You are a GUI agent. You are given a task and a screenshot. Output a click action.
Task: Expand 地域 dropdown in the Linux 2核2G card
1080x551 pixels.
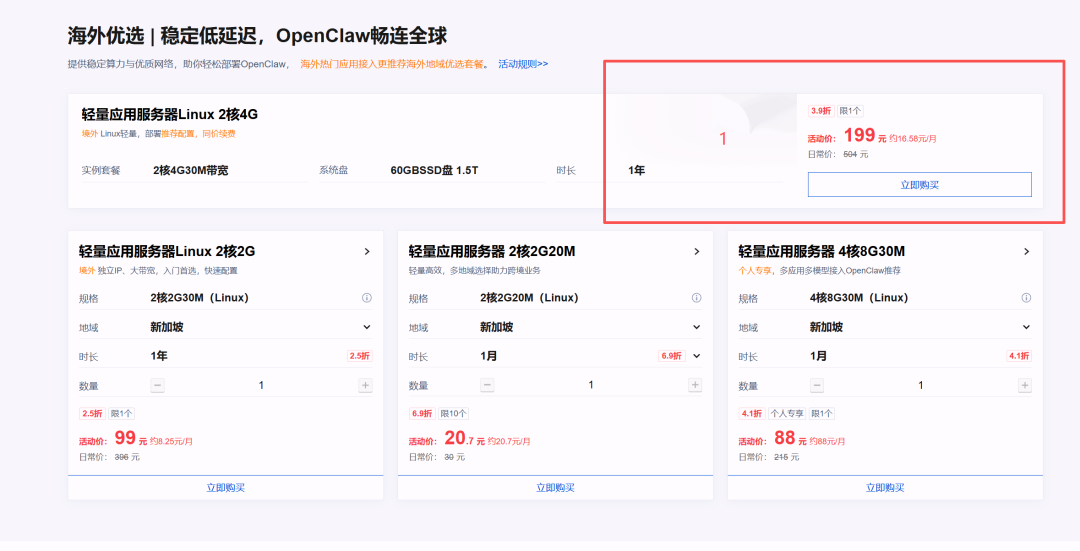pos(367,327)
